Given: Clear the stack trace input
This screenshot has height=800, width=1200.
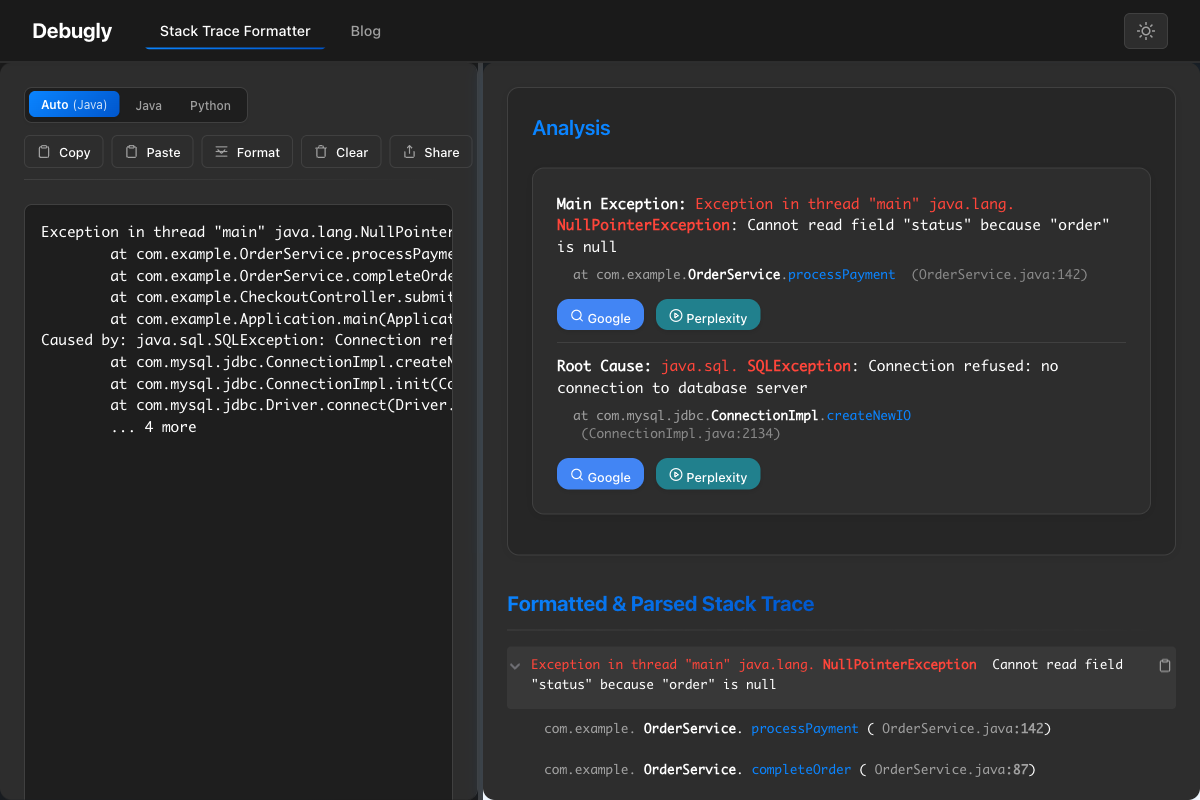Looking at the screenshot, I should pyautogui.click(x=341, y=152).
